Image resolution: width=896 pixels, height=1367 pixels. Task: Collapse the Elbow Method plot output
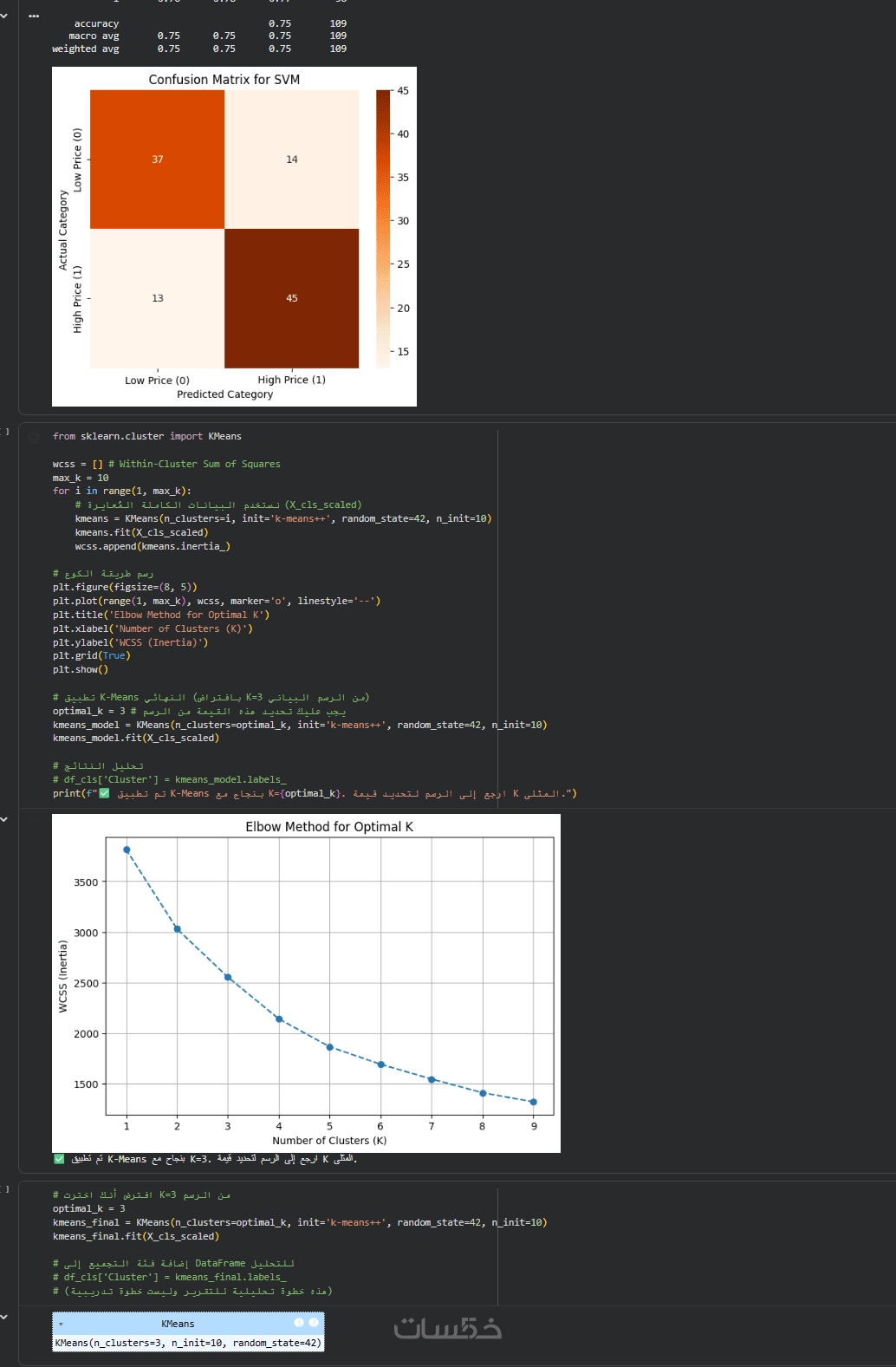click(x=4, y=819)
